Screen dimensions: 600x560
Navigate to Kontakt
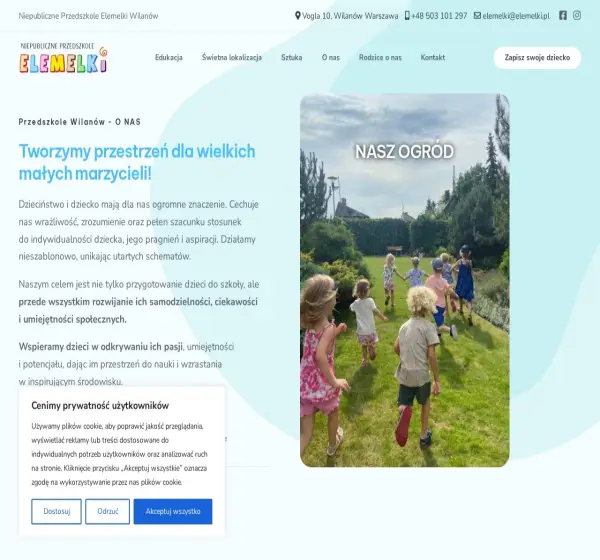(433, 57)
